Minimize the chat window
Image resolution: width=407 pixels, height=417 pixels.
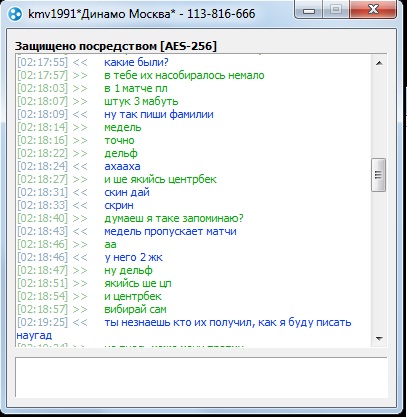tap(309, 10)
